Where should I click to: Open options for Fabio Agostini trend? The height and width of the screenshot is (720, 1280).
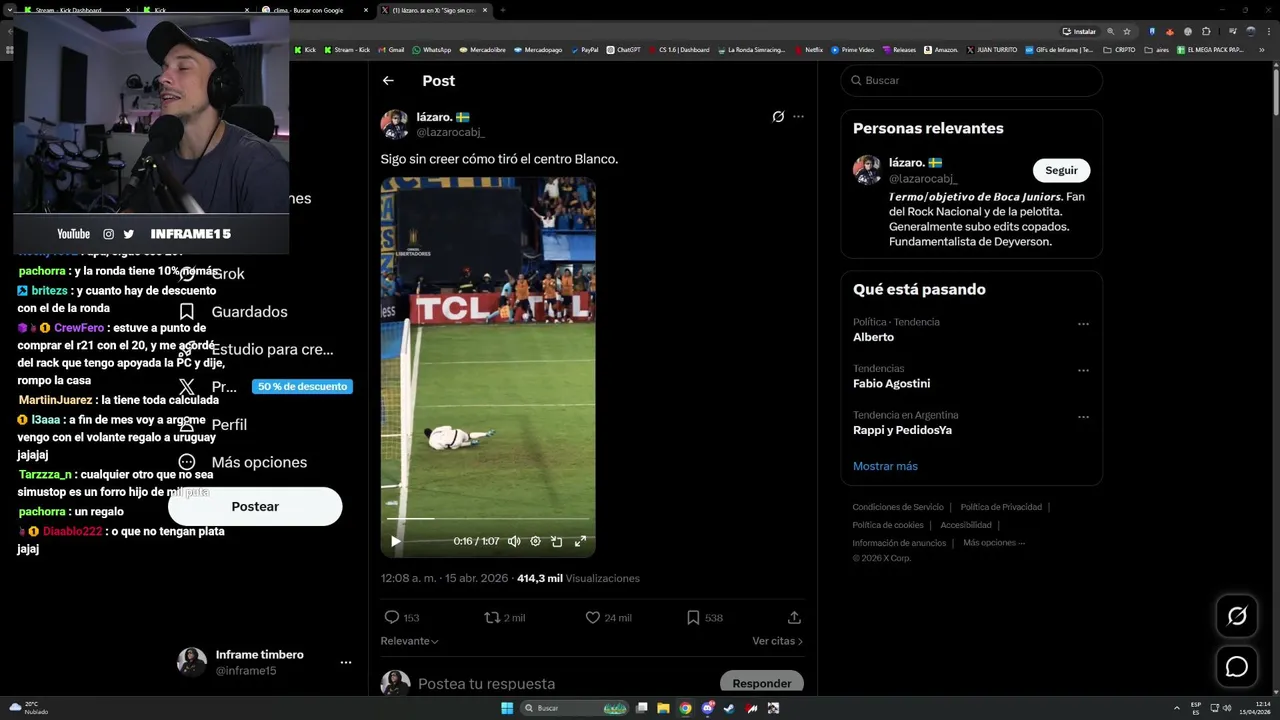(x=1083, y=370)
